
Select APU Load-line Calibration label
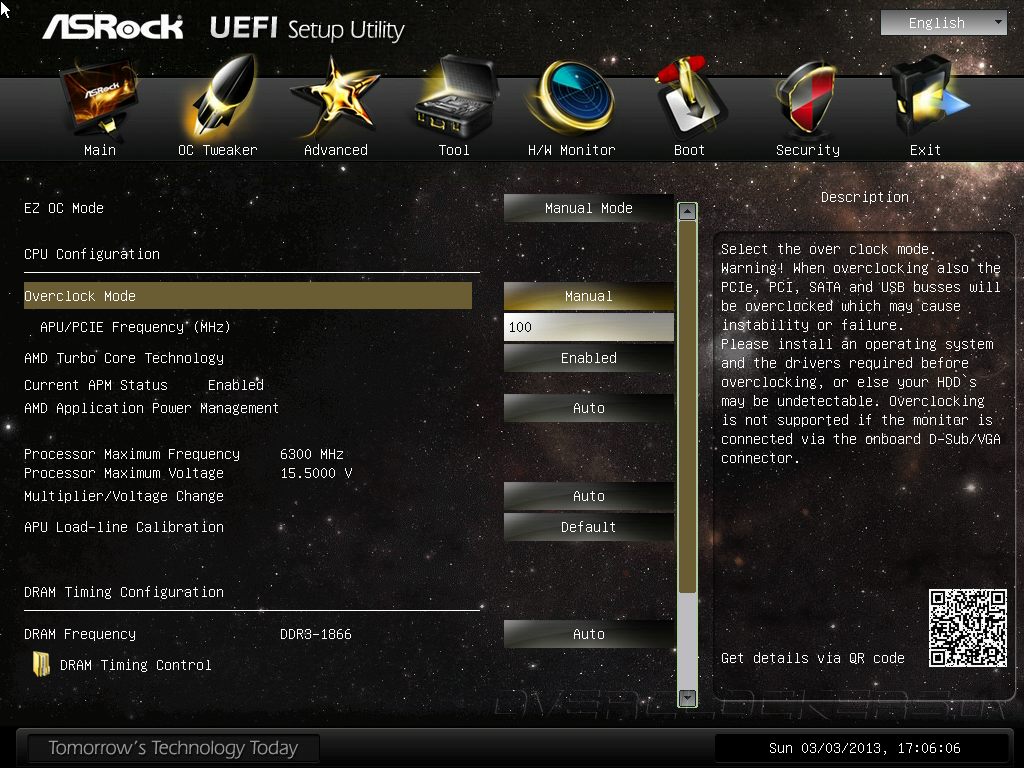click(124, 527)
